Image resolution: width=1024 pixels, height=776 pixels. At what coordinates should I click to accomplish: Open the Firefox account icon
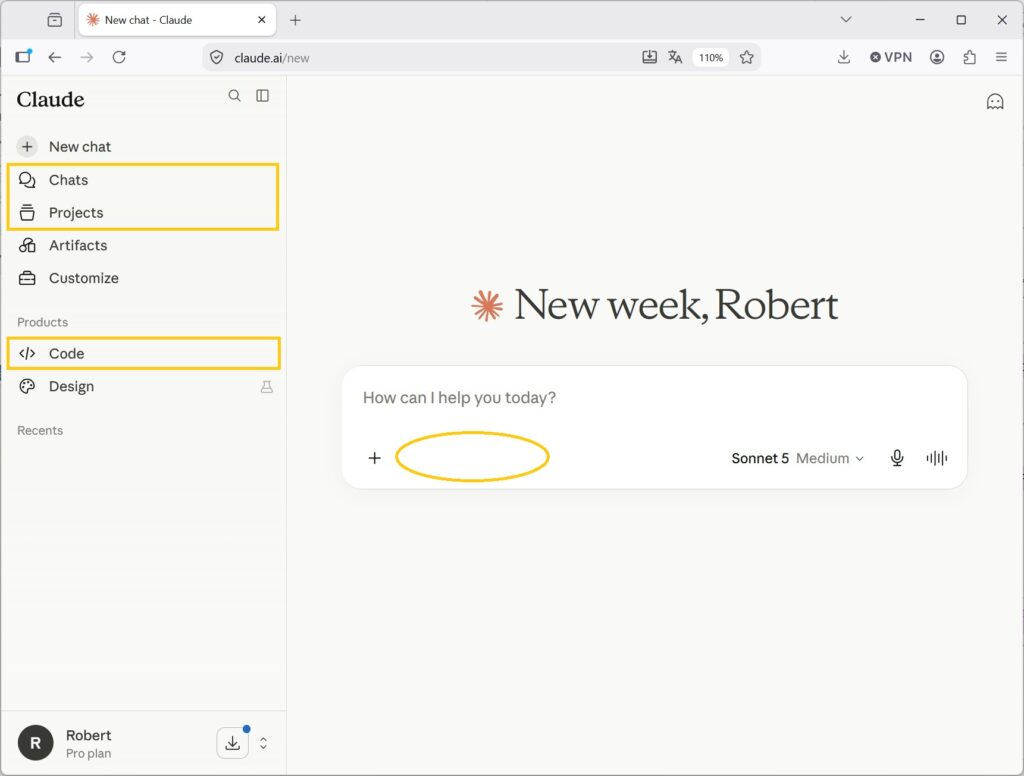[x=937, y=57]
